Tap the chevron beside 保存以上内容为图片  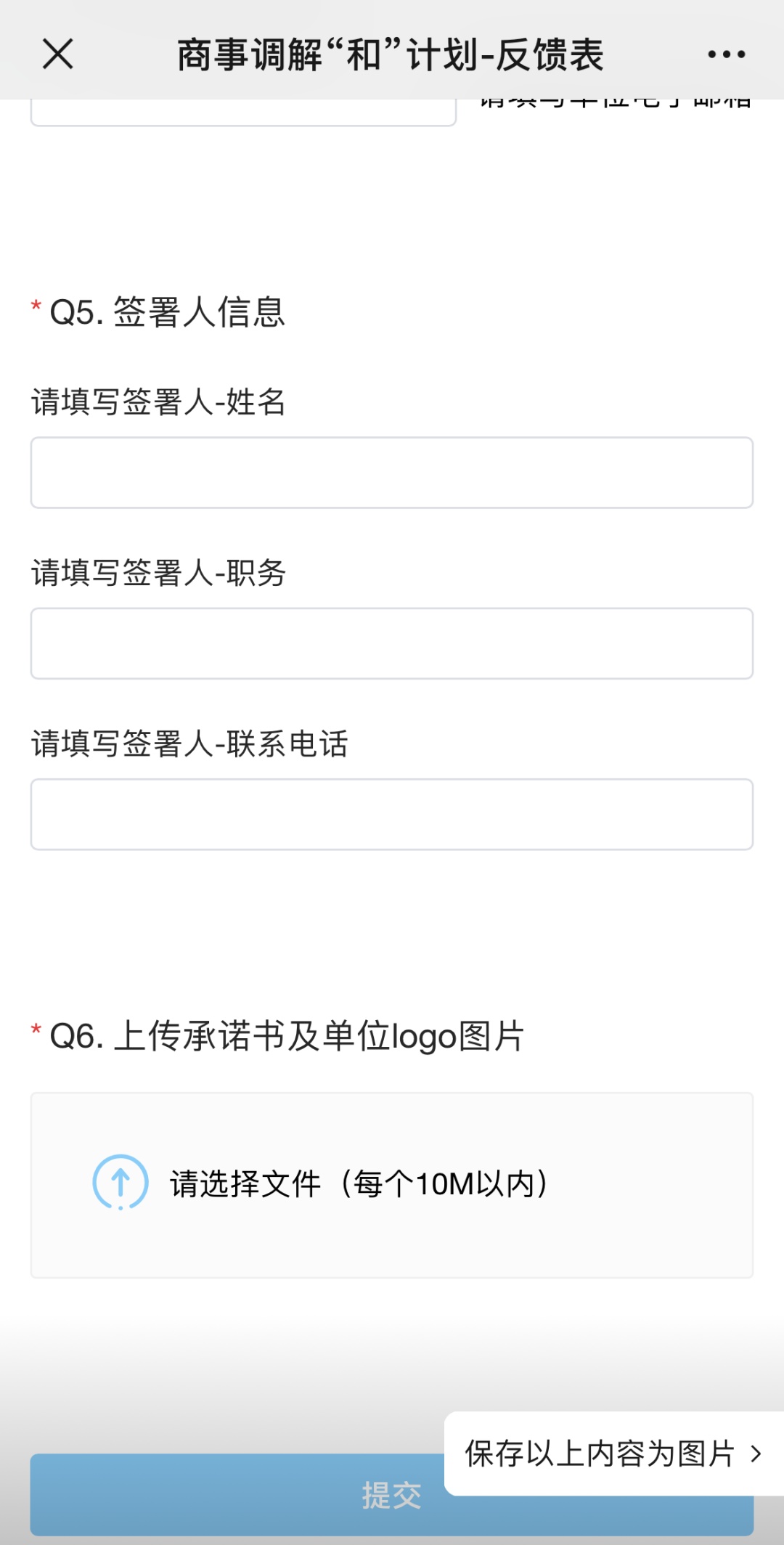(756, 1454)
